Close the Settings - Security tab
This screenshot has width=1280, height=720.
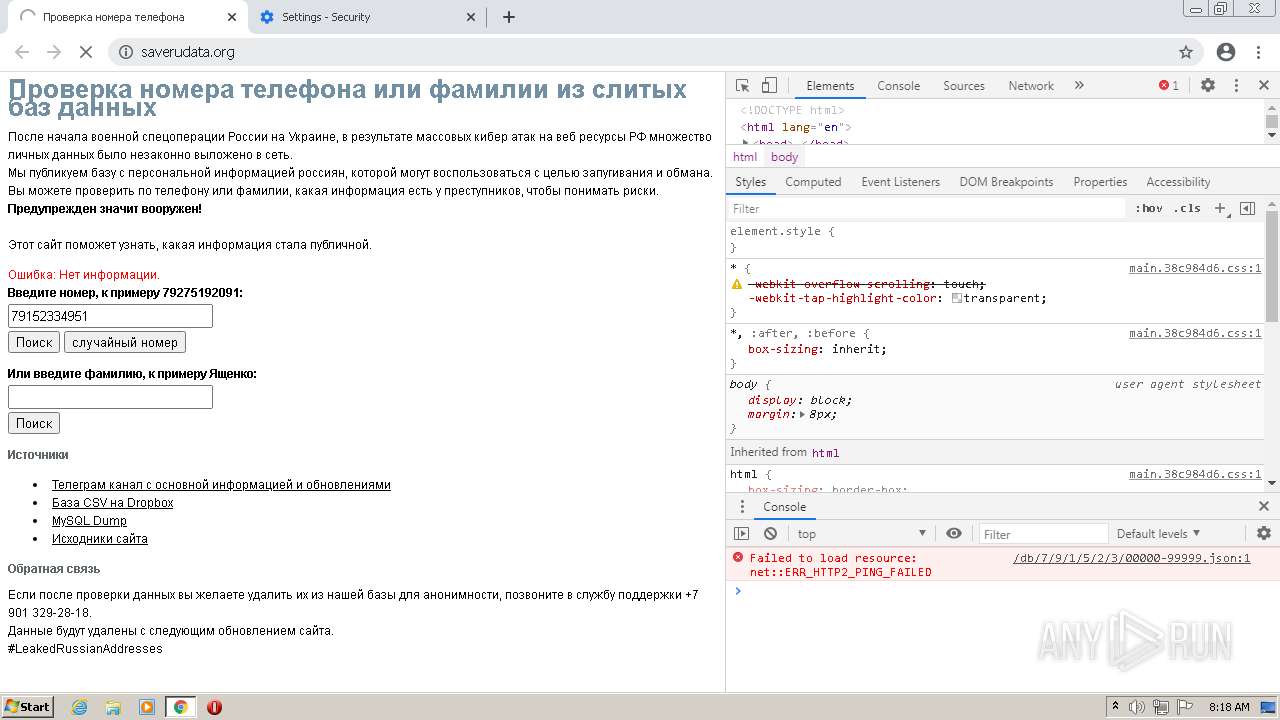coord(472,17)
